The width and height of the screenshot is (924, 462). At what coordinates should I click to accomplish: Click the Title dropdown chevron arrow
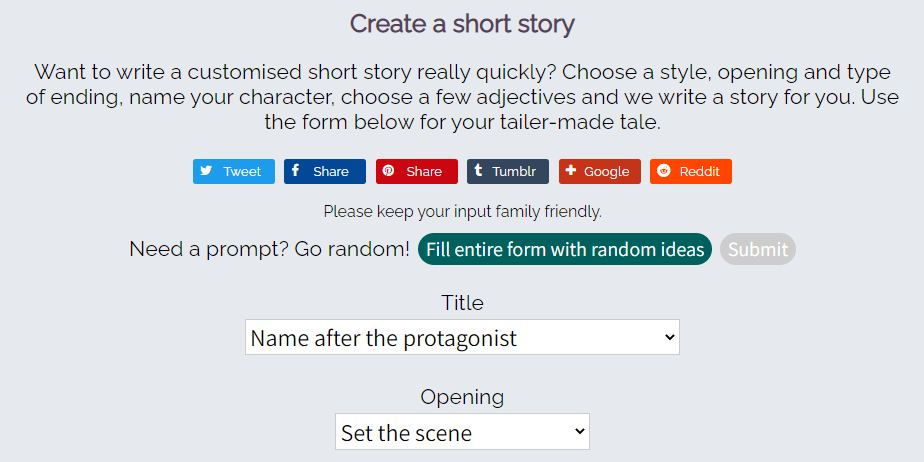(669, 338)
